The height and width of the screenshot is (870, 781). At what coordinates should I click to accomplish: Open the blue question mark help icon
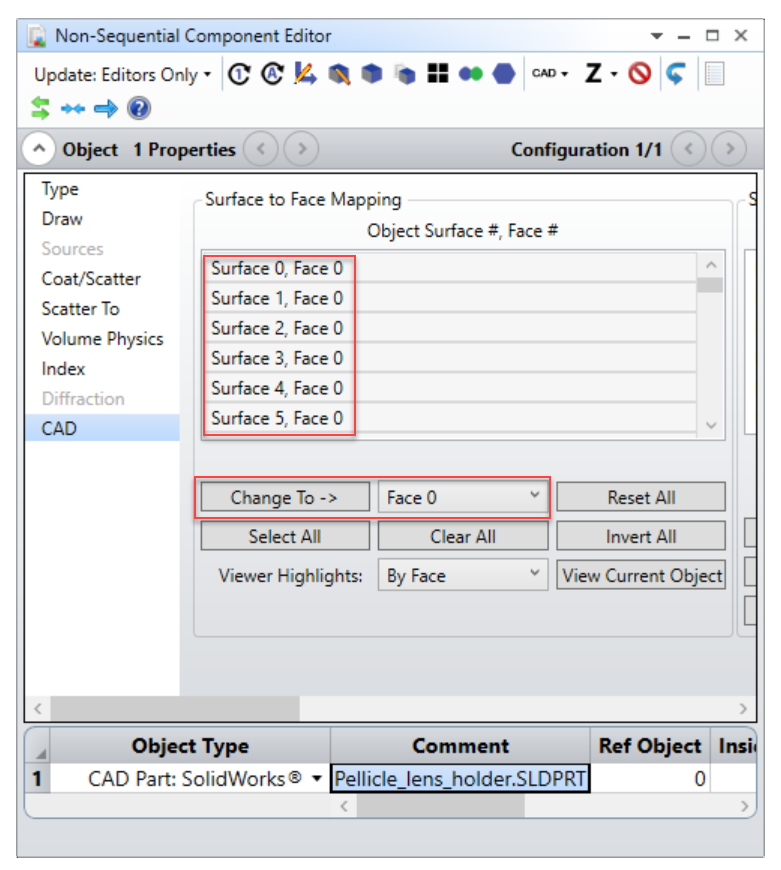(139, 108)
